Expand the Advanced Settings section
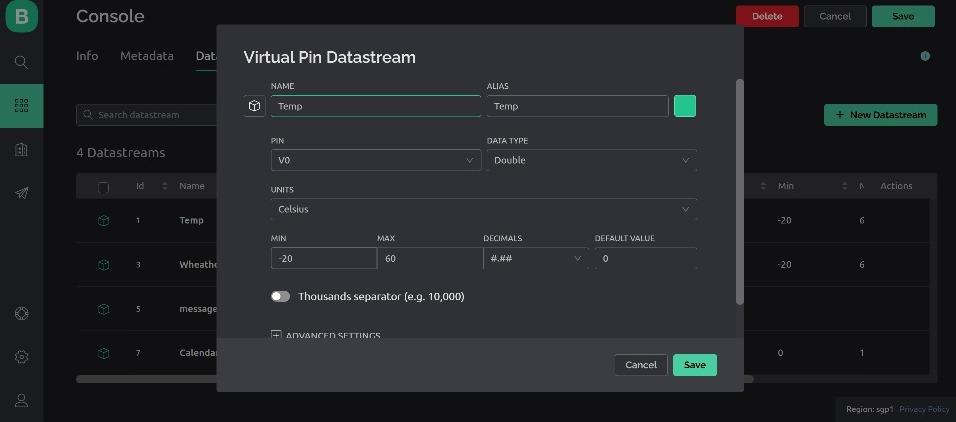 [326, 335]
